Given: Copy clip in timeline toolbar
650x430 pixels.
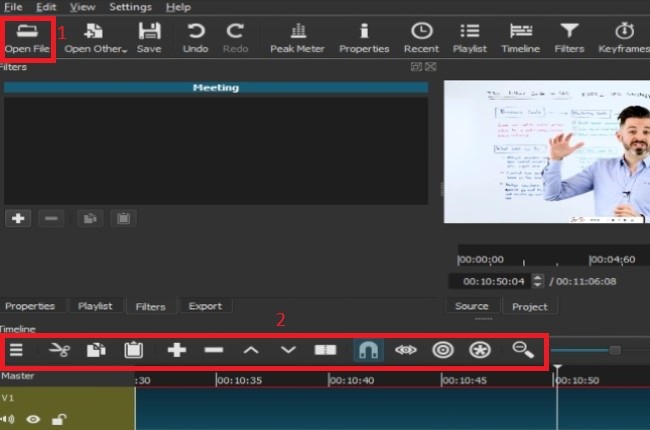Looking at the screenshot, I should pos(96,350).
